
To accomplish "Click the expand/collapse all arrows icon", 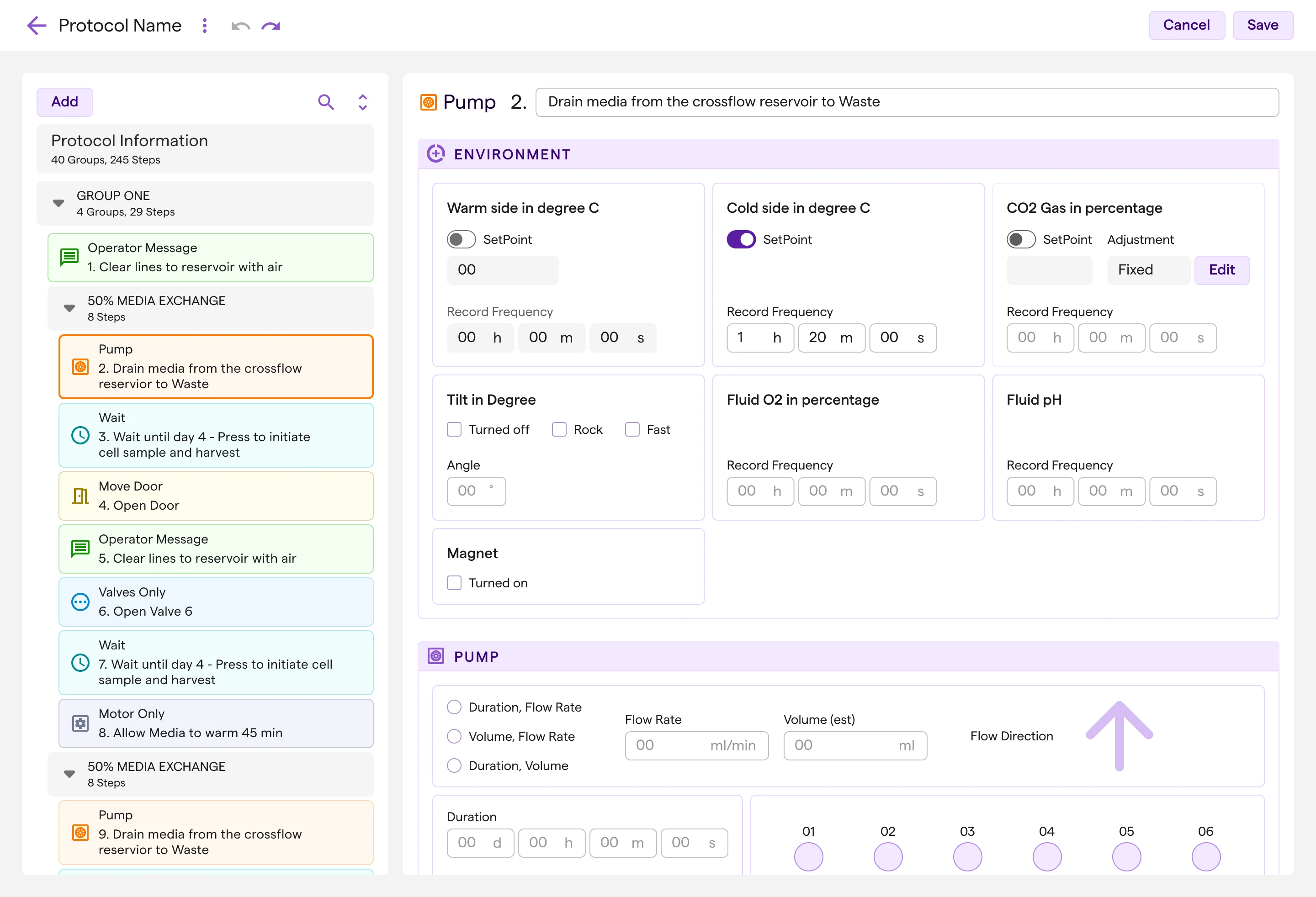I will click(362, 102).
